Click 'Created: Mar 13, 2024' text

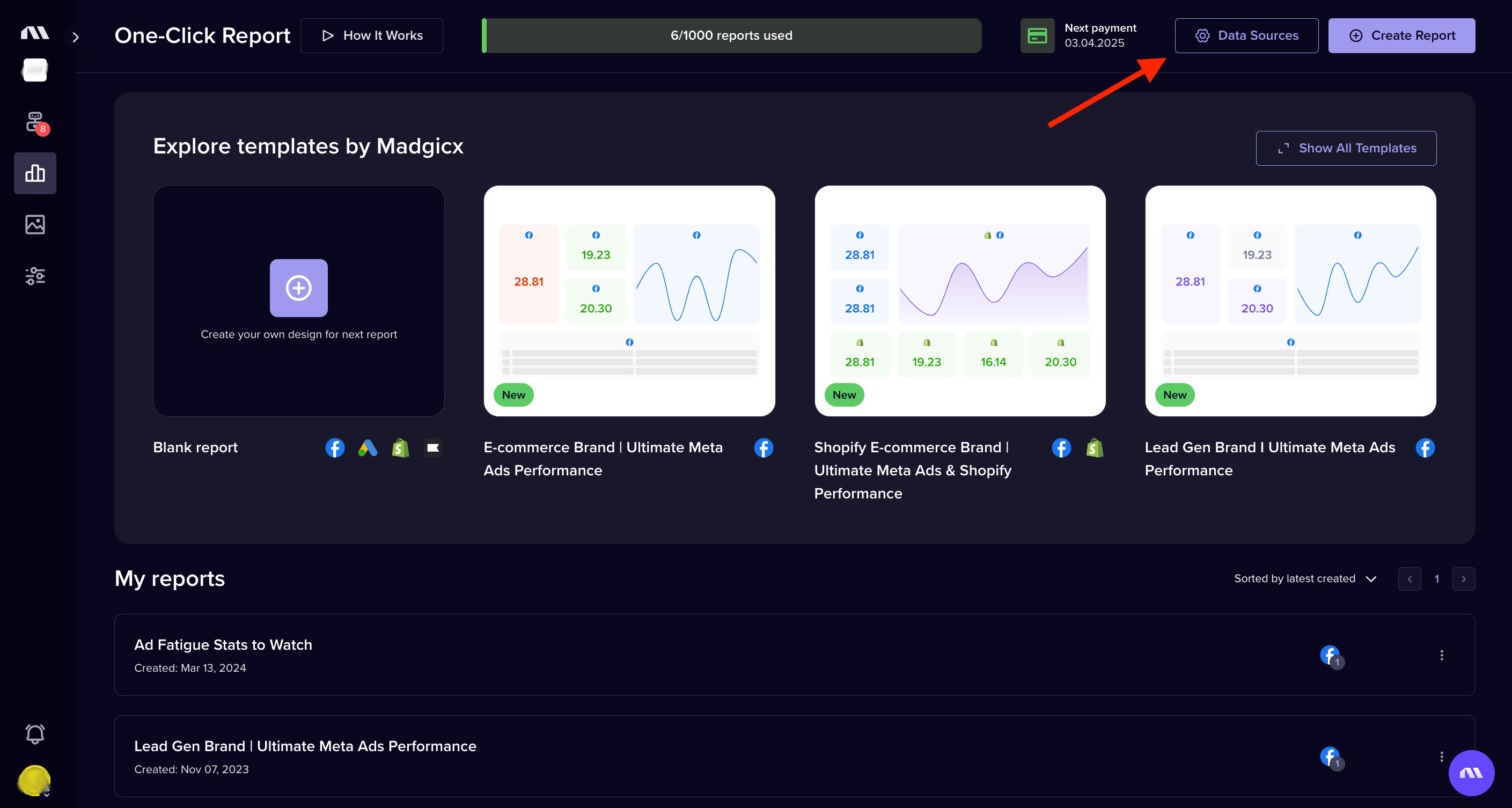190,669
